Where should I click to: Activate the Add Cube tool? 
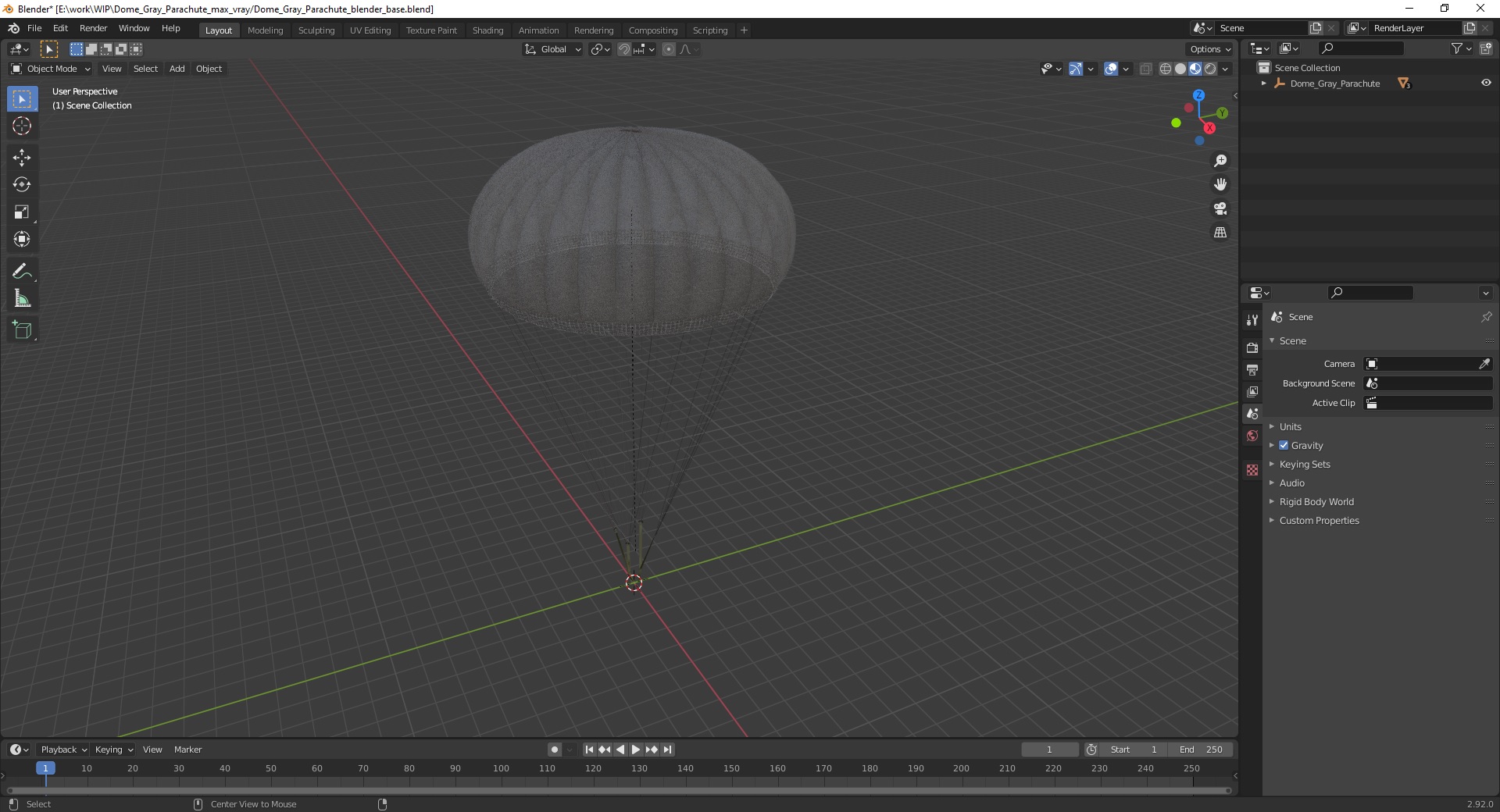pyautogui.click(x=22, y=330)
